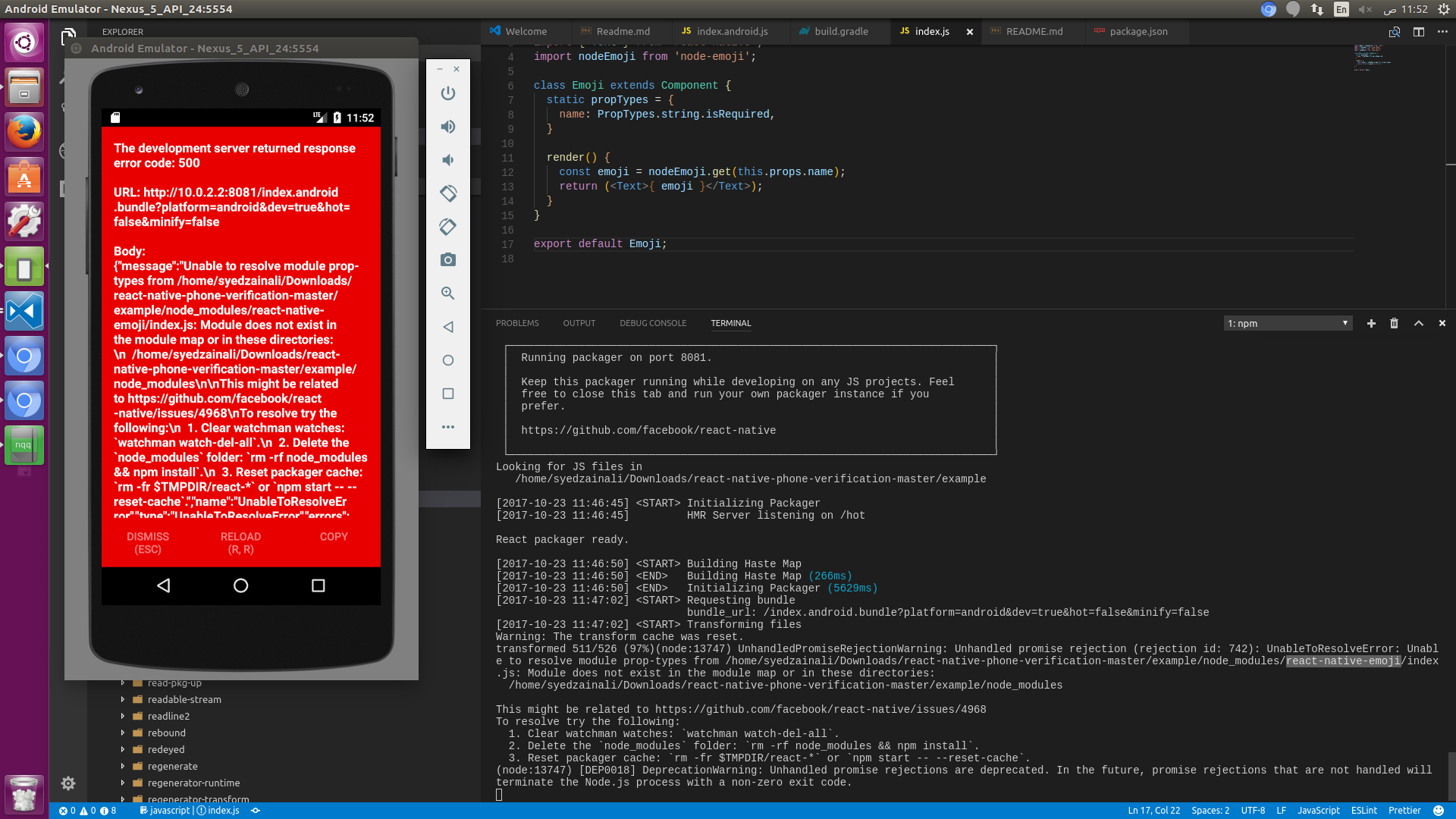
Task: Click the emulator sidebar home circle icon
Action: point(448,360)
